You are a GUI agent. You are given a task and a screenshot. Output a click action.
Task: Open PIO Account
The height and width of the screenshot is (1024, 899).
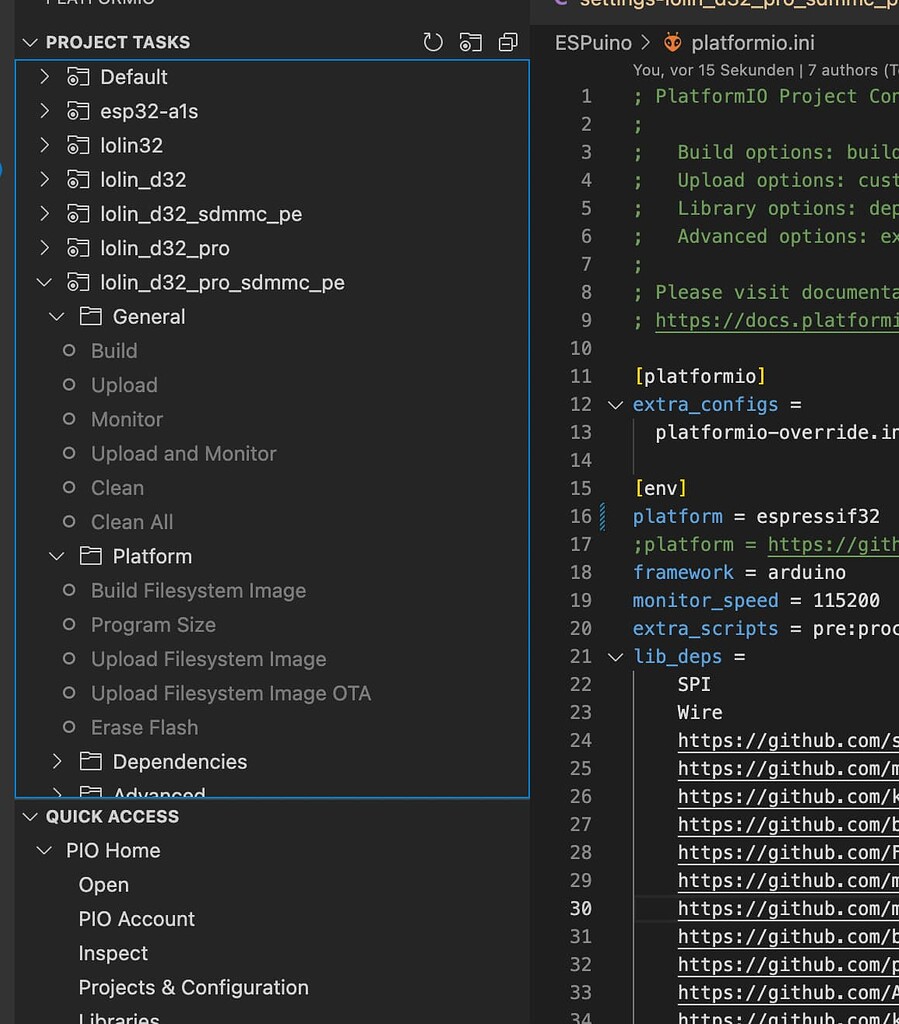136,920
